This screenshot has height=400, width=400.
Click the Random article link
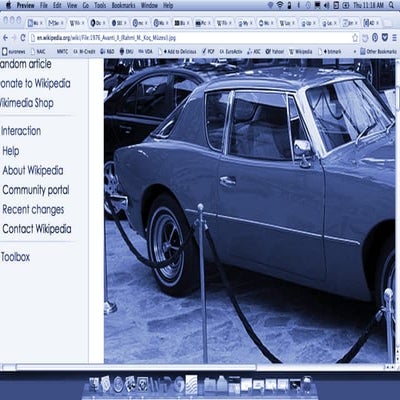(26, 64)
